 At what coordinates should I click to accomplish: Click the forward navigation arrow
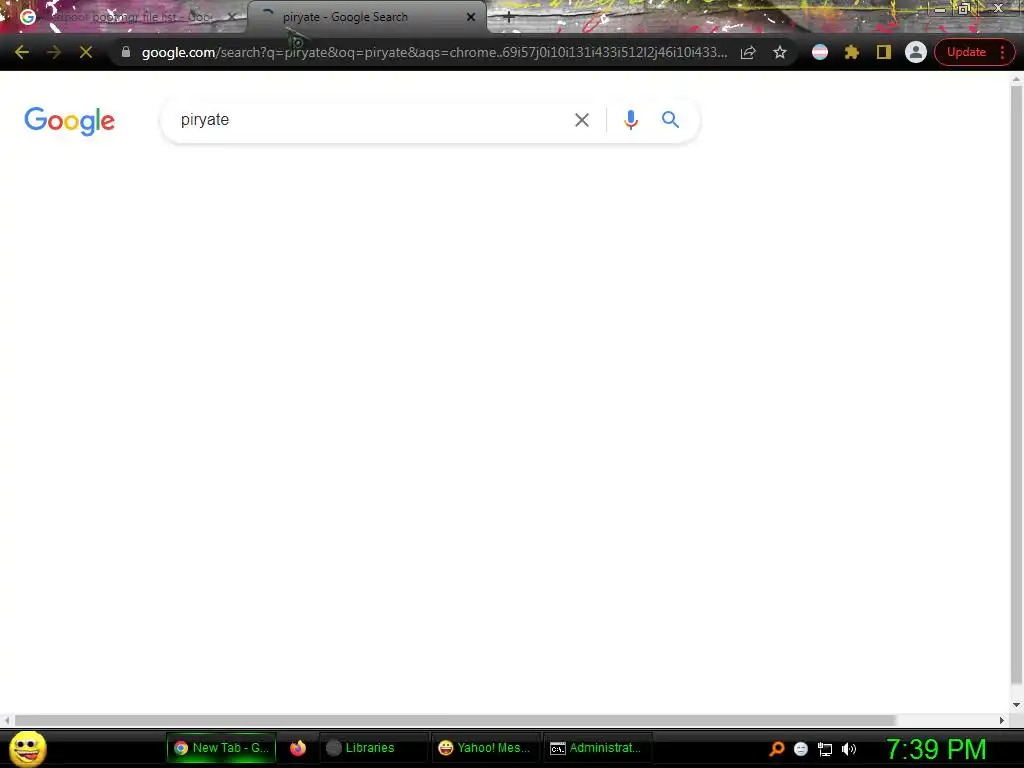[x=54, y=52]
